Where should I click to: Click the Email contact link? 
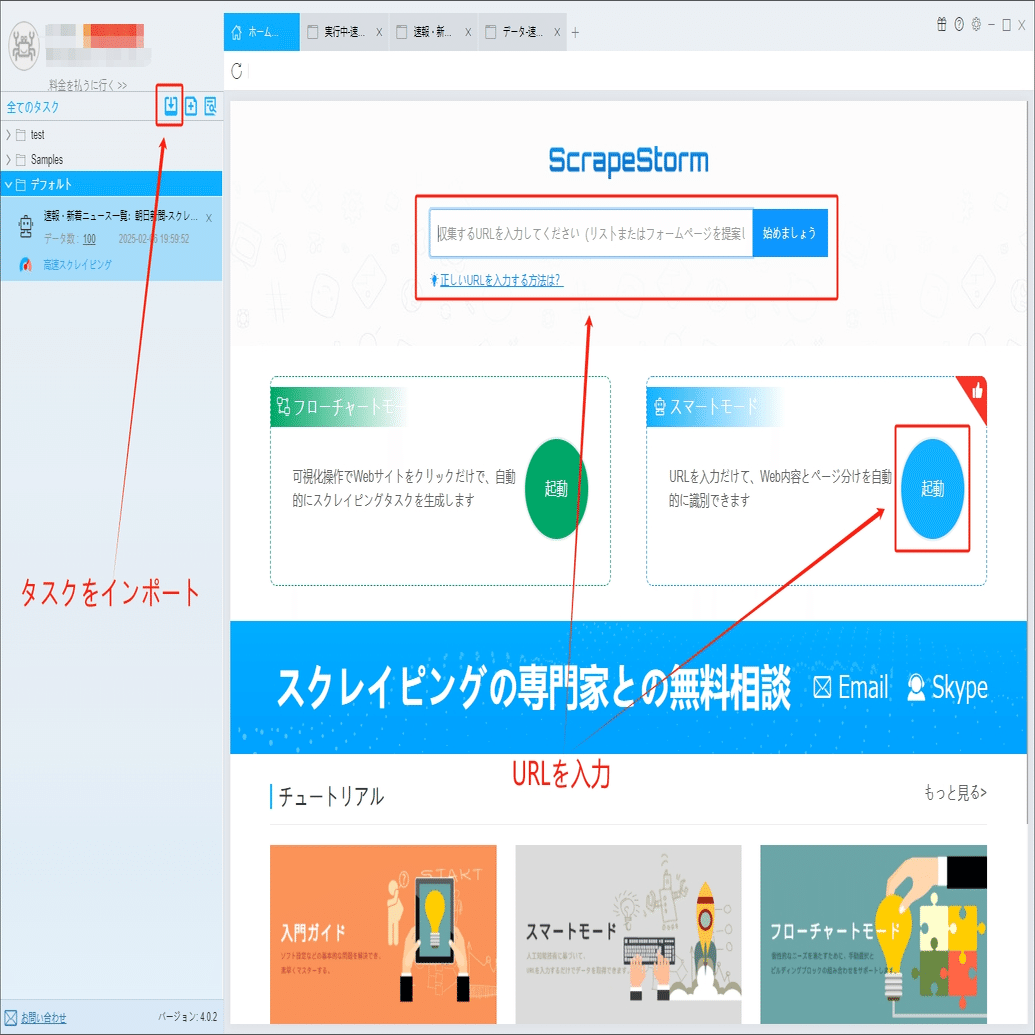(x=851, y=687)
